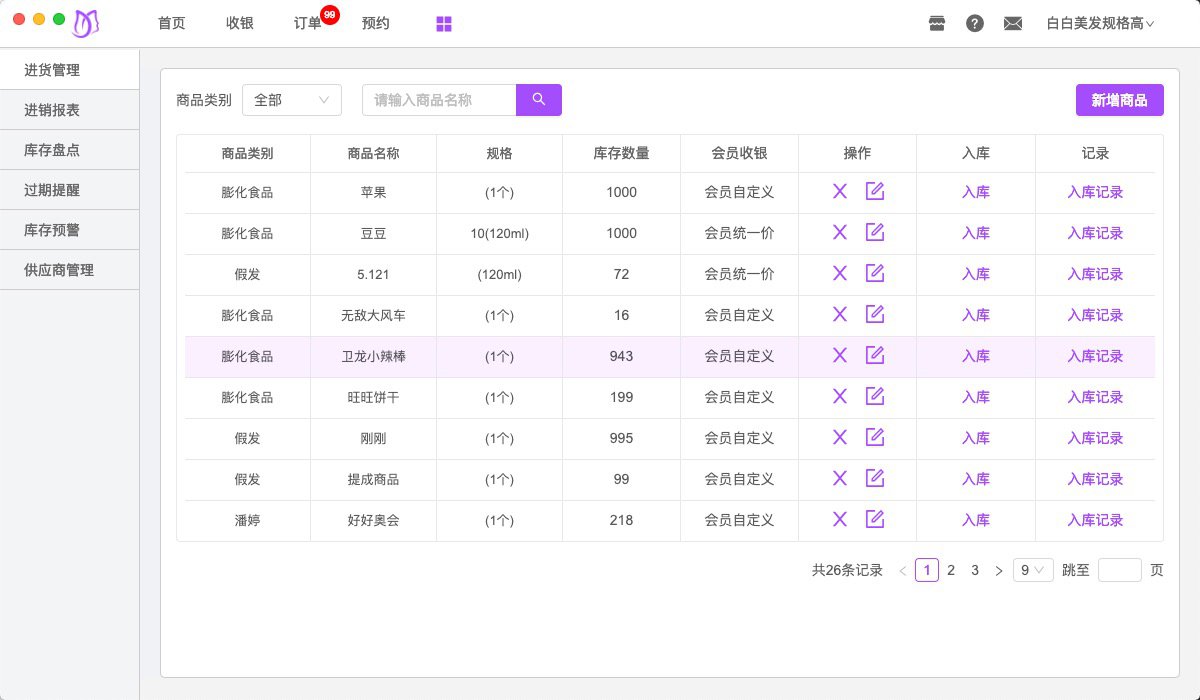This screenshot has width=1200, height=700.
Task: Open the mail envelope icon
Action: pyautogui.click(x=1013, y=24)
